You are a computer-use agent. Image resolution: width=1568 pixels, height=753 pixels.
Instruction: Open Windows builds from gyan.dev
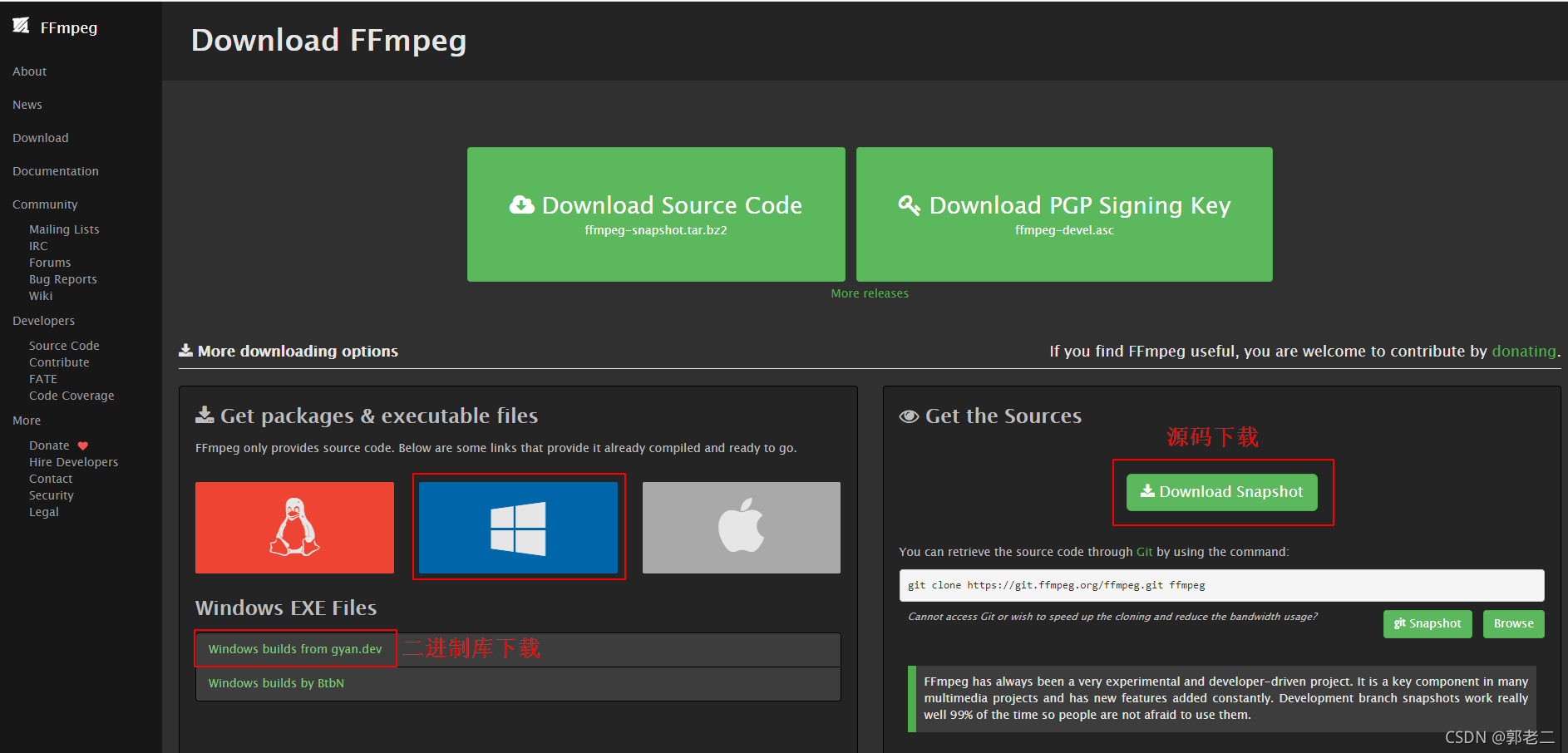(x=295, y=649)
